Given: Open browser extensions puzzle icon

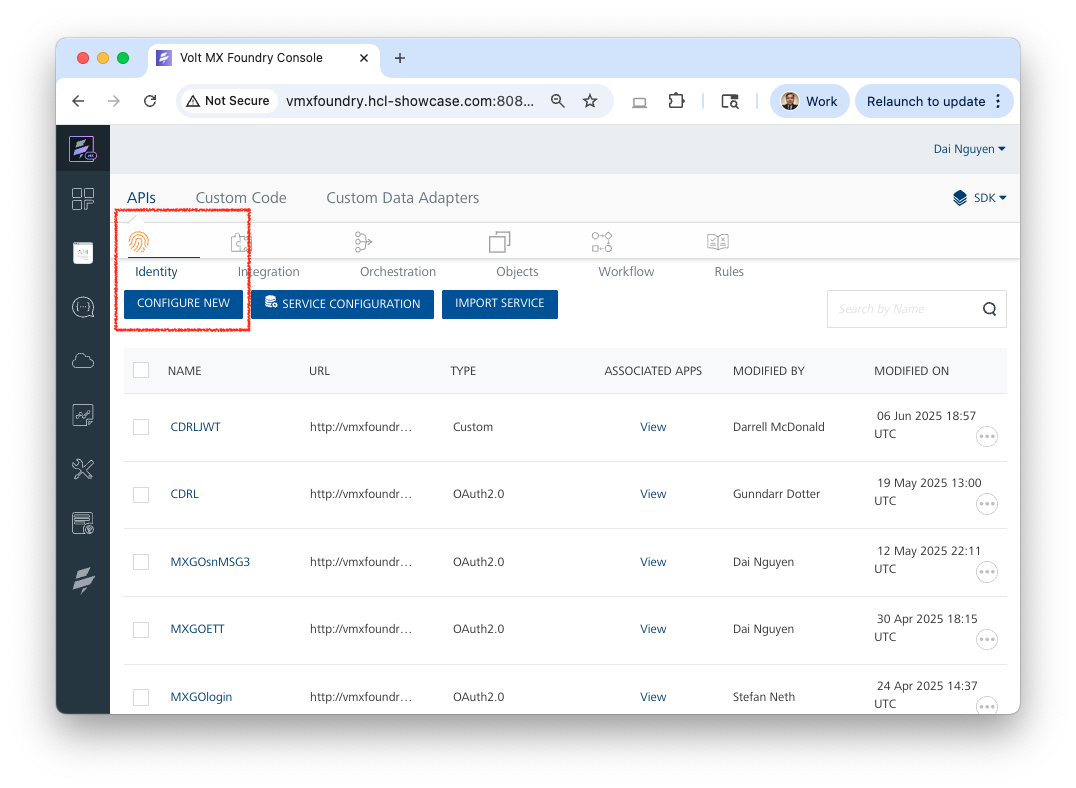Looking at the screenshot, I should point(677,101).
